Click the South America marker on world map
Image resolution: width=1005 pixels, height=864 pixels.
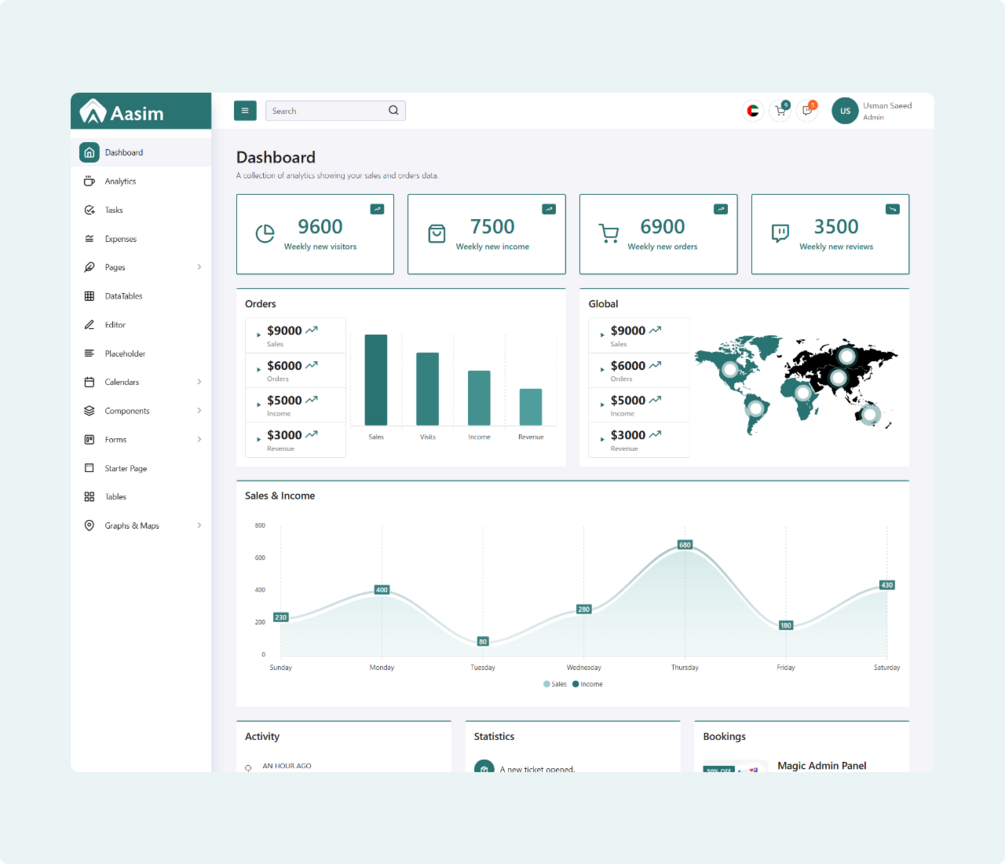pos(756,408)
